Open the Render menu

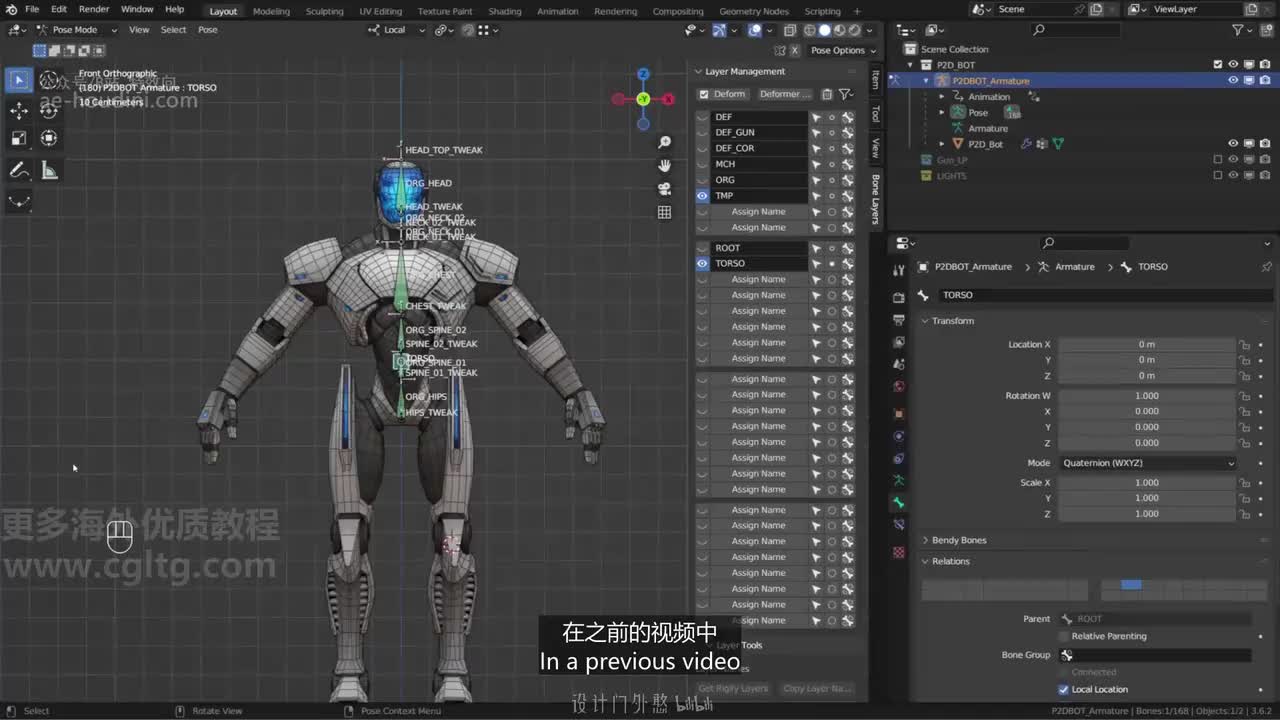[94, 9]
